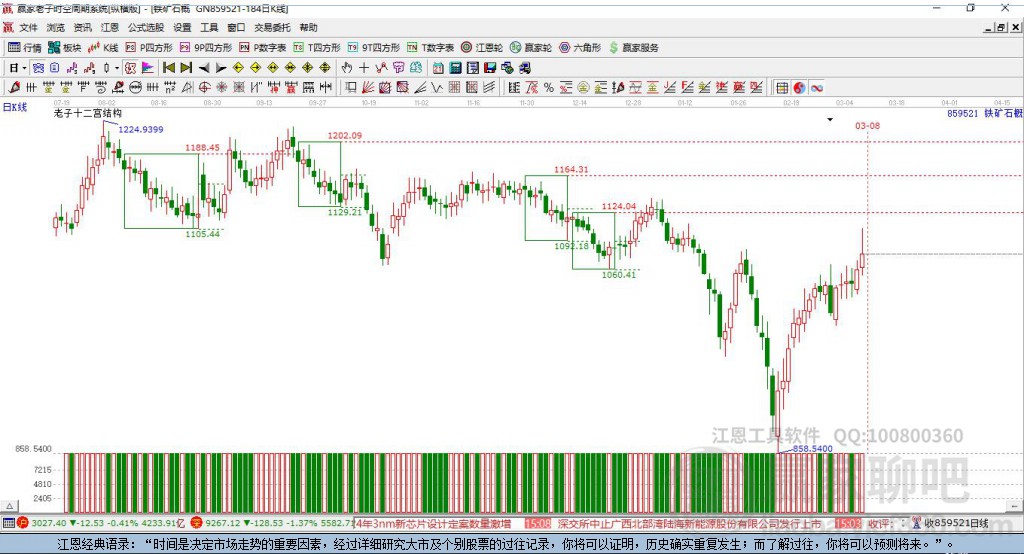Toggle the flag marker icon
The width and height of the screenshot is (1024, 554).
pos(148,67)
